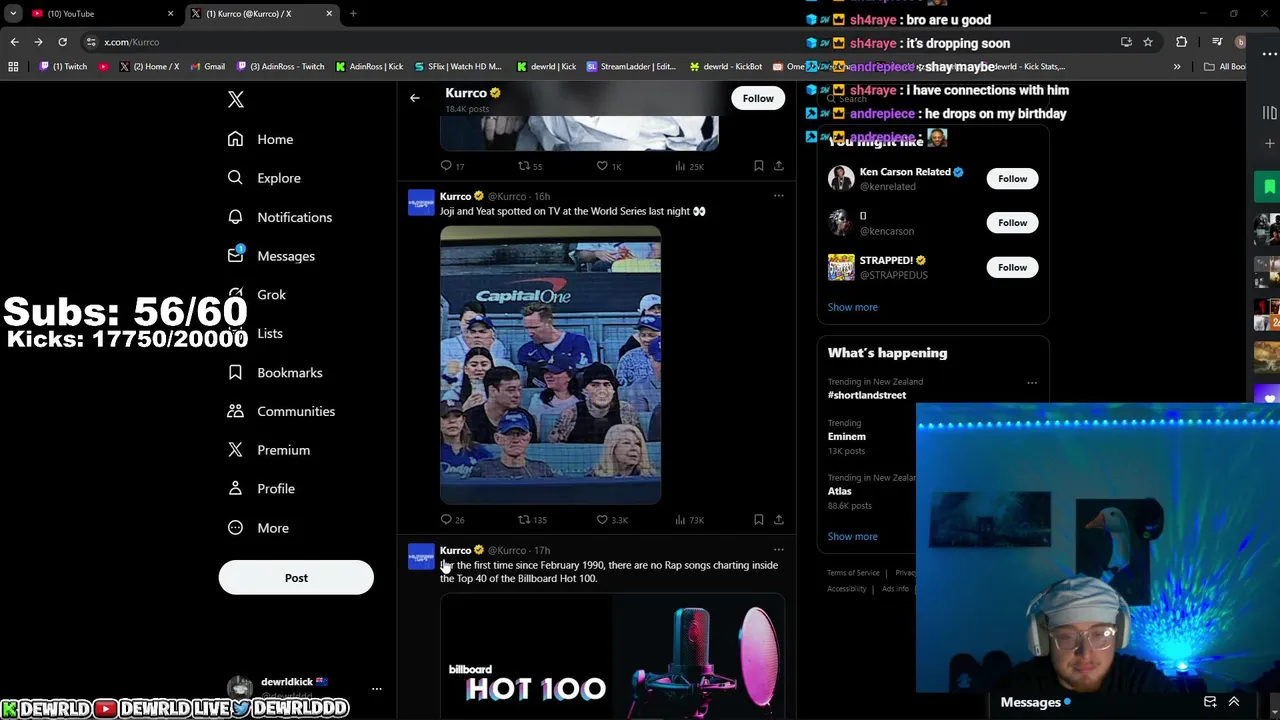1280x720 pixels.
Task: Click Show more under suggested accounts
Action: (852, 307)
